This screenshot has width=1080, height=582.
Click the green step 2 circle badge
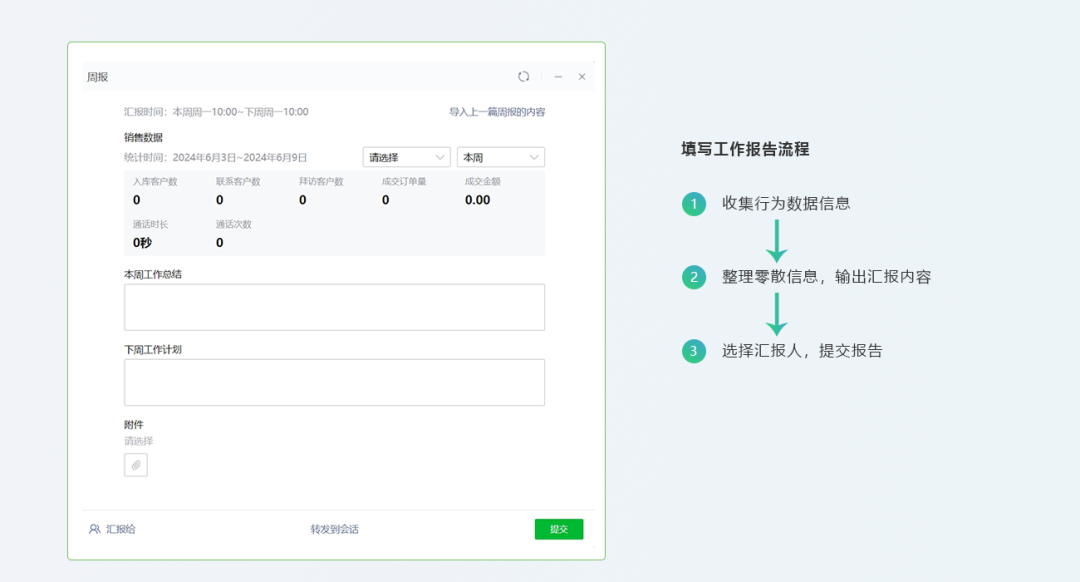(694, 276)
